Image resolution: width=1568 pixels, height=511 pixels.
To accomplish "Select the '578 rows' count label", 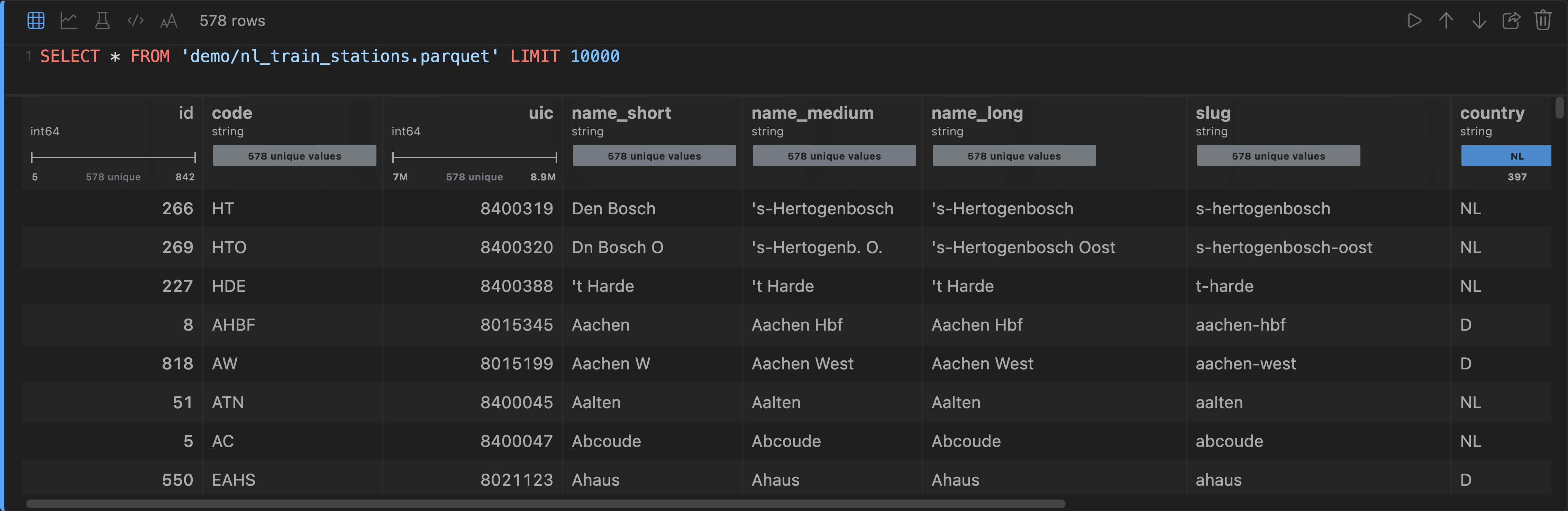I will pyautogui.click(x=232, y=21).
